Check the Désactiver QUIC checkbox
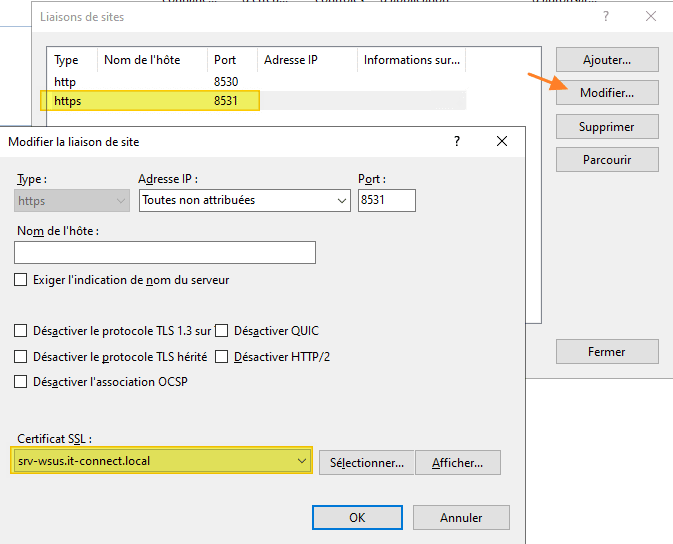673x544 pixels. coord(222,331)
